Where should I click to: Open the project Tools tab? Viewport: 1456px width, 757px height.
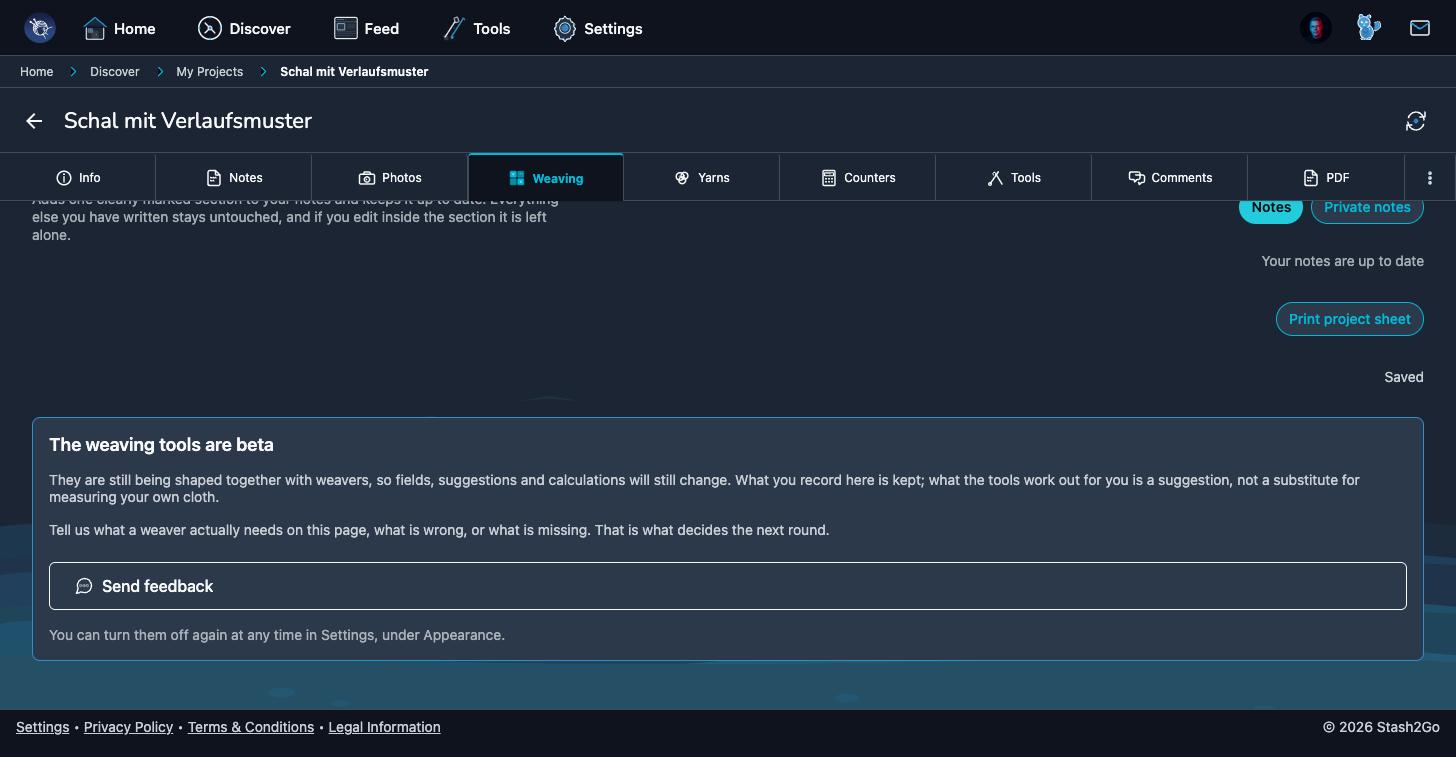tap(1014, 178)
